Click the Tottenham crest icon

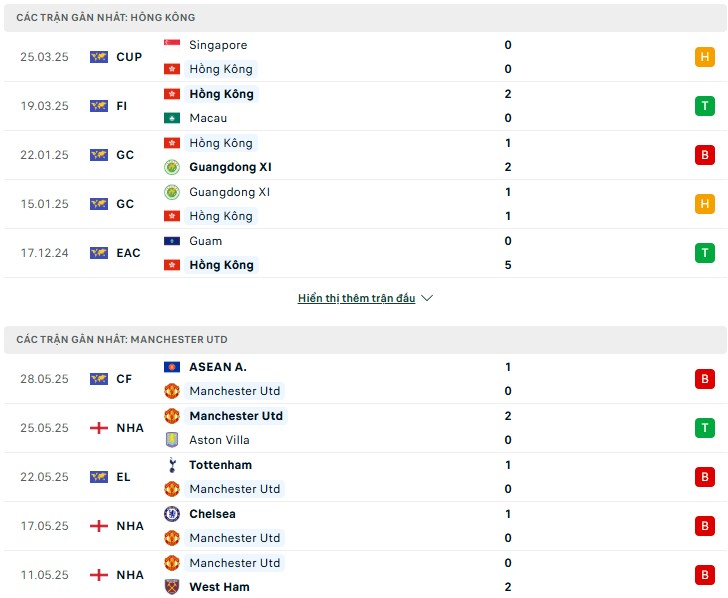(x=172, y=465)
